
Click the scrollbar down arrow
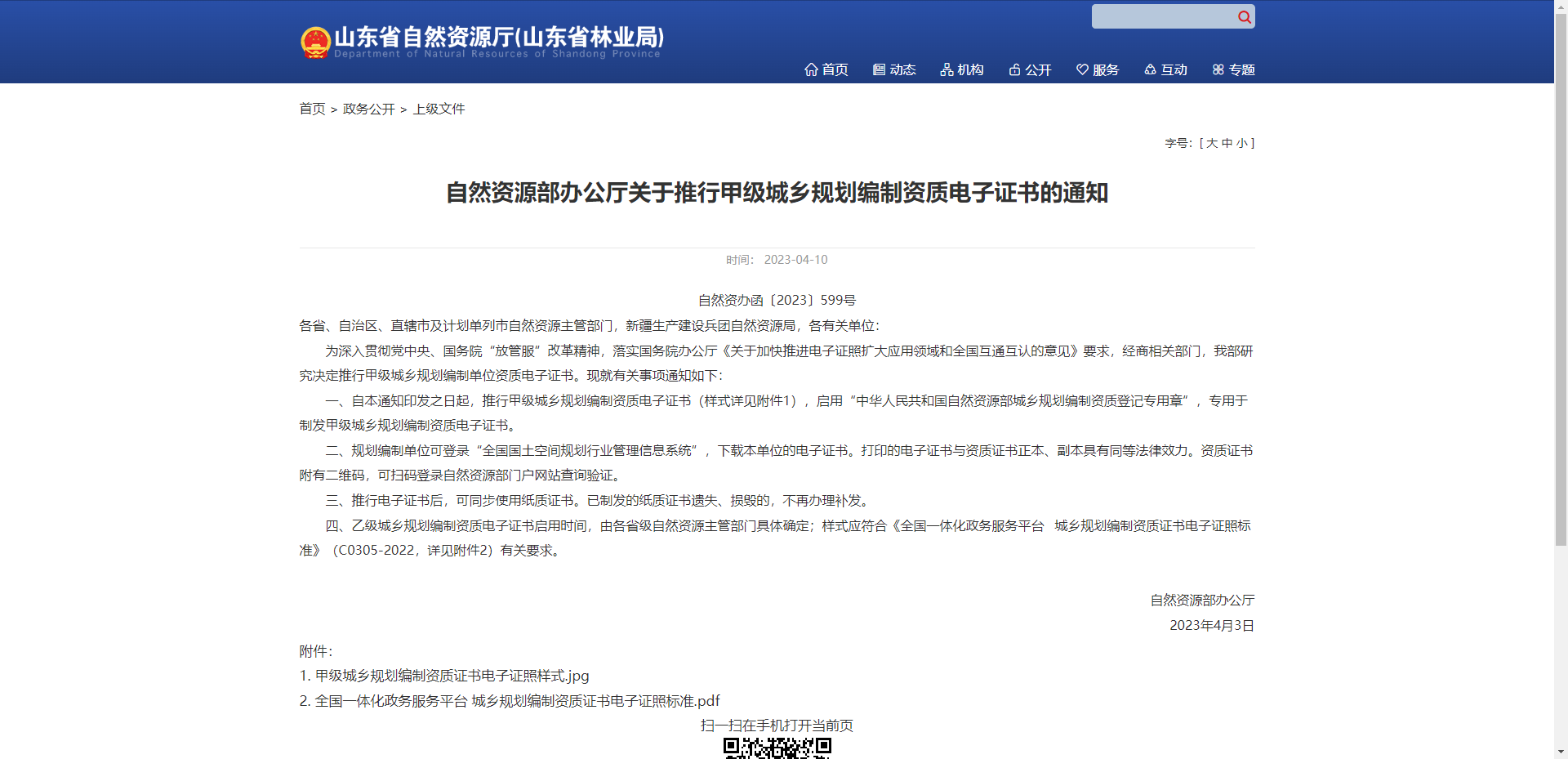coord(1561,752)
